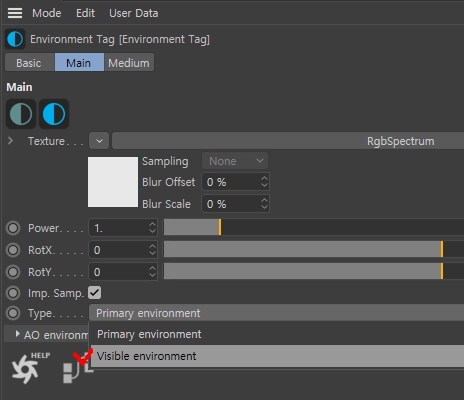Choose Primary environment in the list
Screen dimensions: 464x400
click(x=277, y=334)
